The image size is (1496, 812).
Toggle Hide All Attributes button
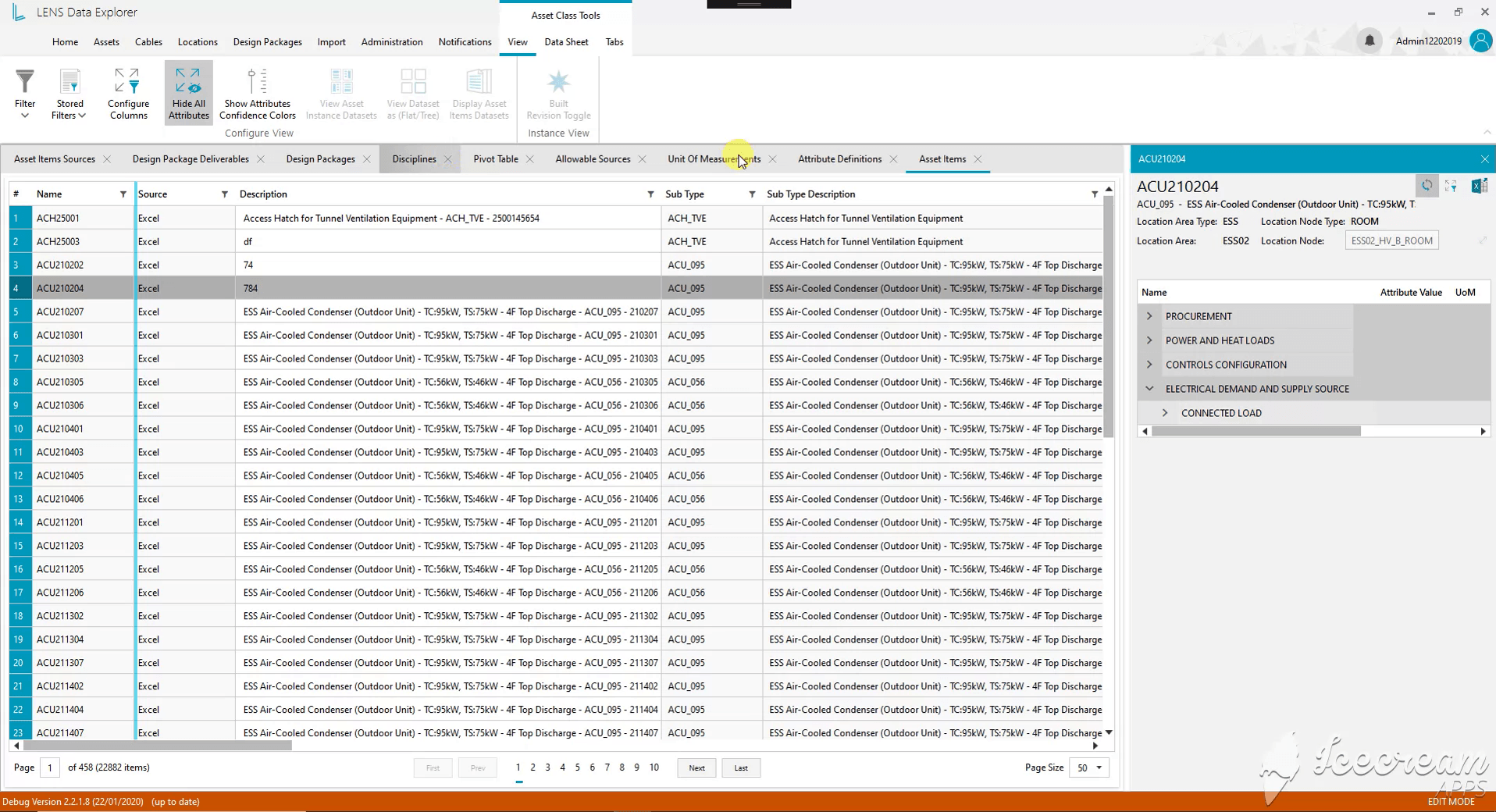pos(188,93)
